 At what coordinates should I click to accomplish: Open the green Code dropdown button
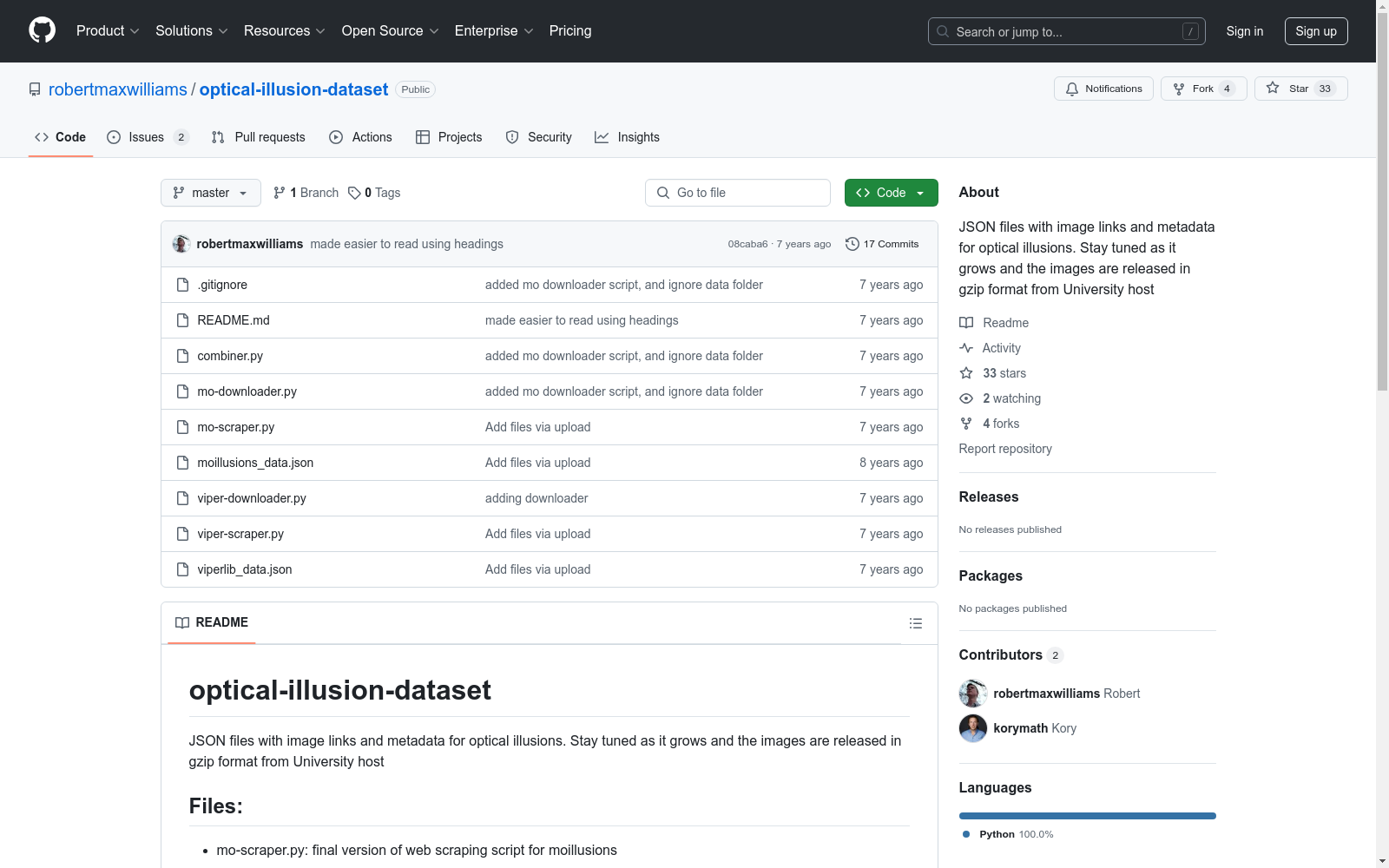[891, 193]
